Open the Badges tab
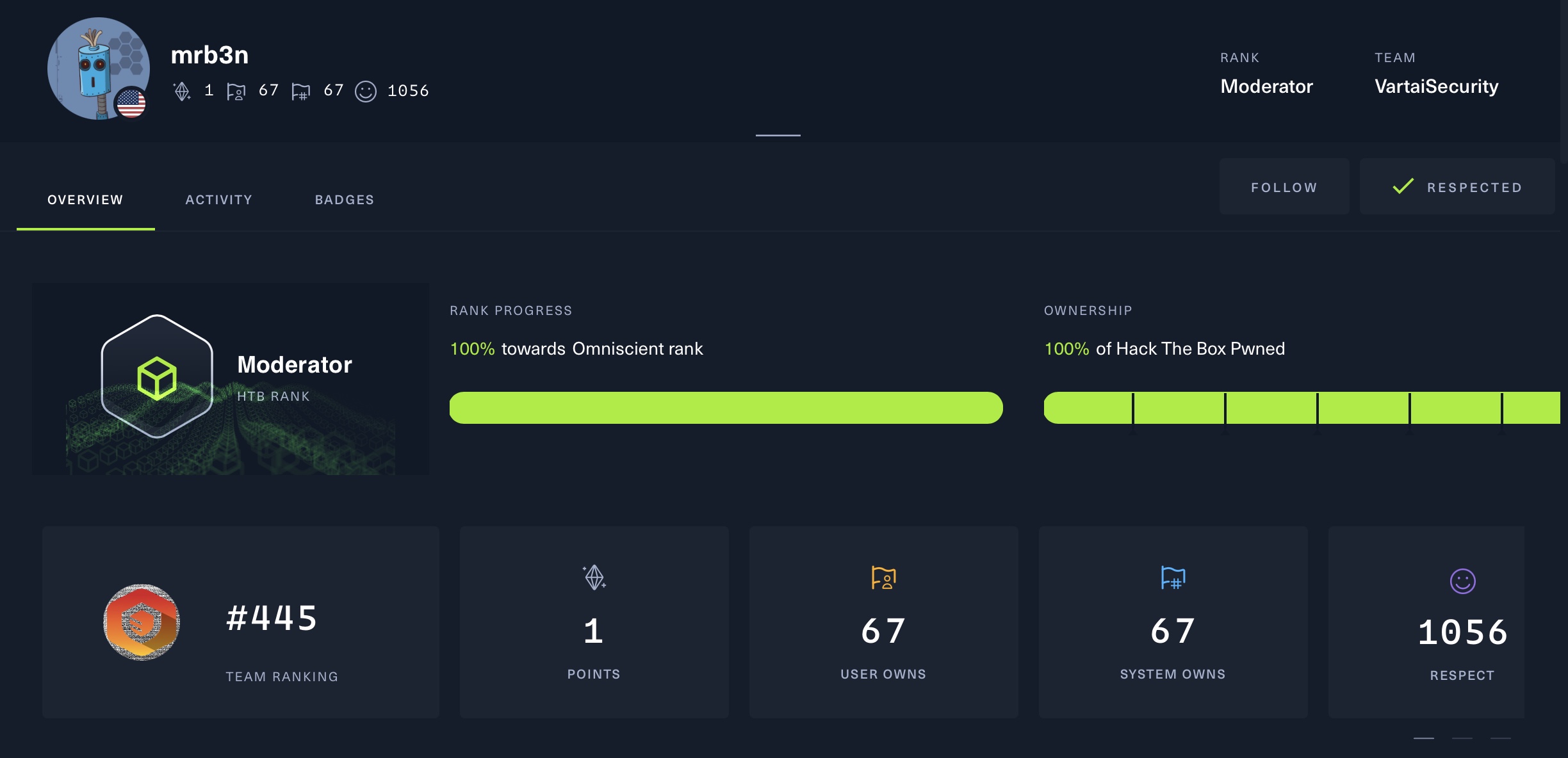Viewport: 1568px width, 758px height. tap(345, 200)
